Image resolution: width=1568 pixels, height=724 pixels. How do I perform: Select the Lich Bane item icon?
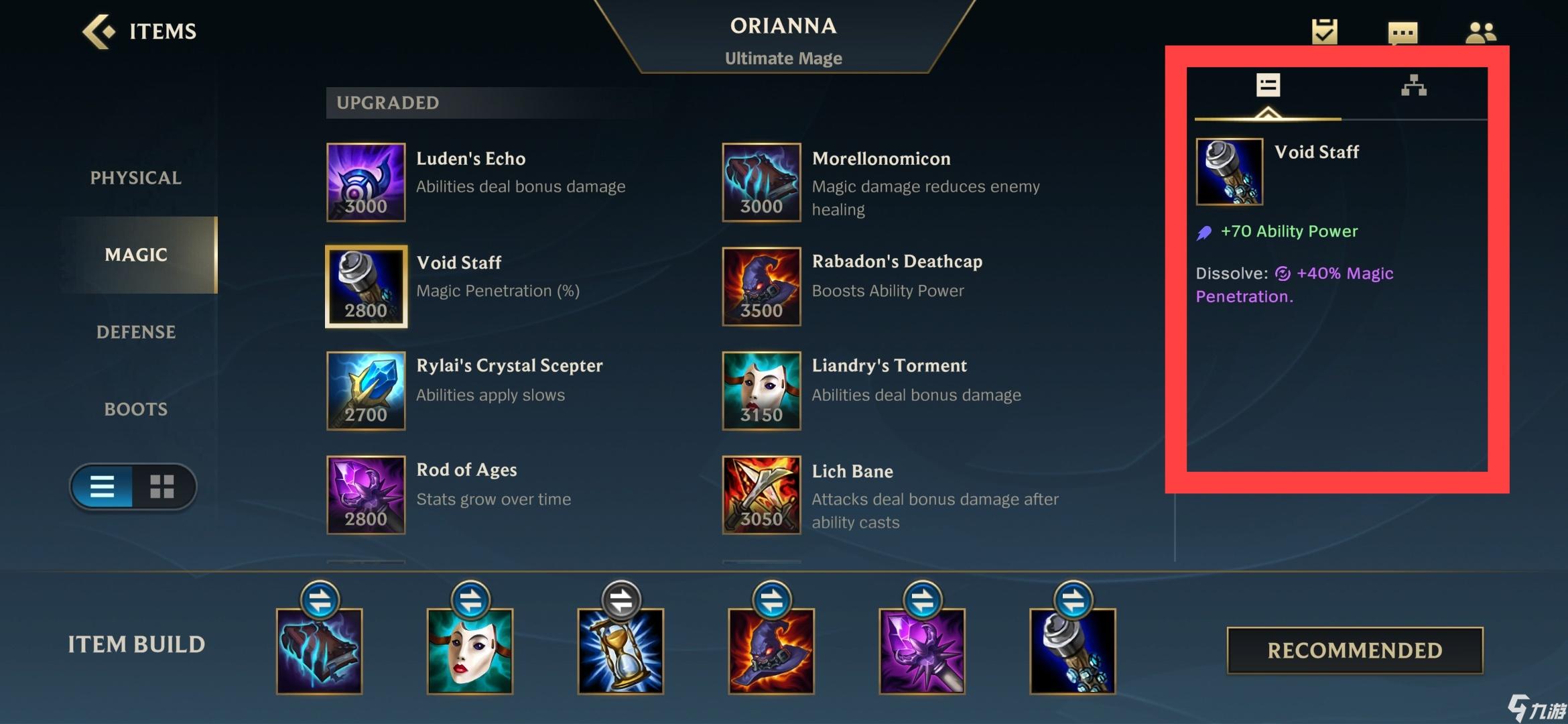coord(761,495)
